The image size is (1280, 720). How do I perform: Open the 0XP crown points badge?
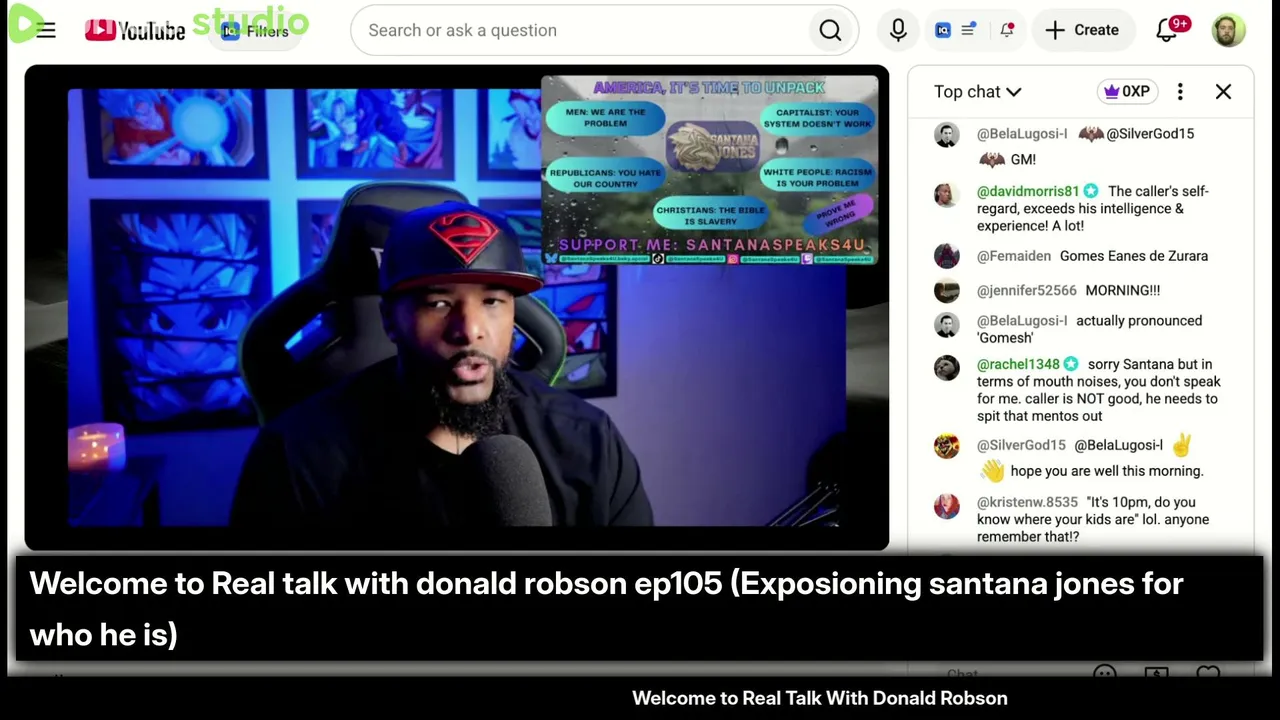coord(1127,91)
